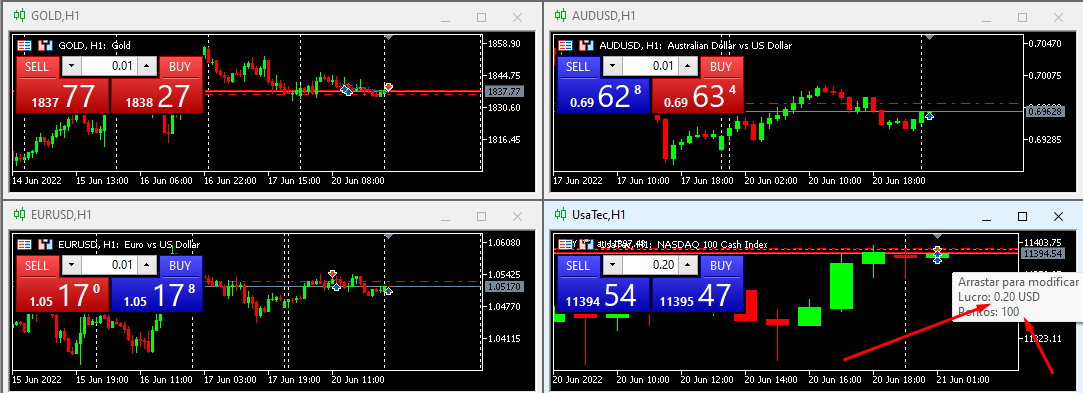The image size is (1083, 393).
Task: Click '16 Jun 22:00' on GOLD time axis
Action: coord(229,181)
